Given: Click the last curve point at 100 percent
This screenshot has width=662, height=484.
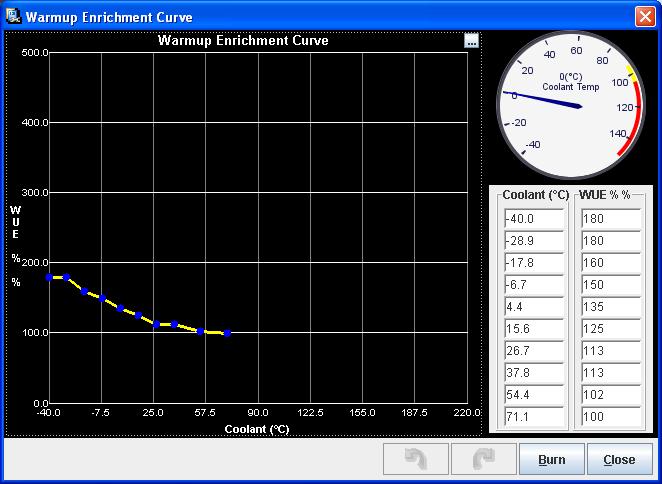Looking at the screenshot, I should click(227, 333).
